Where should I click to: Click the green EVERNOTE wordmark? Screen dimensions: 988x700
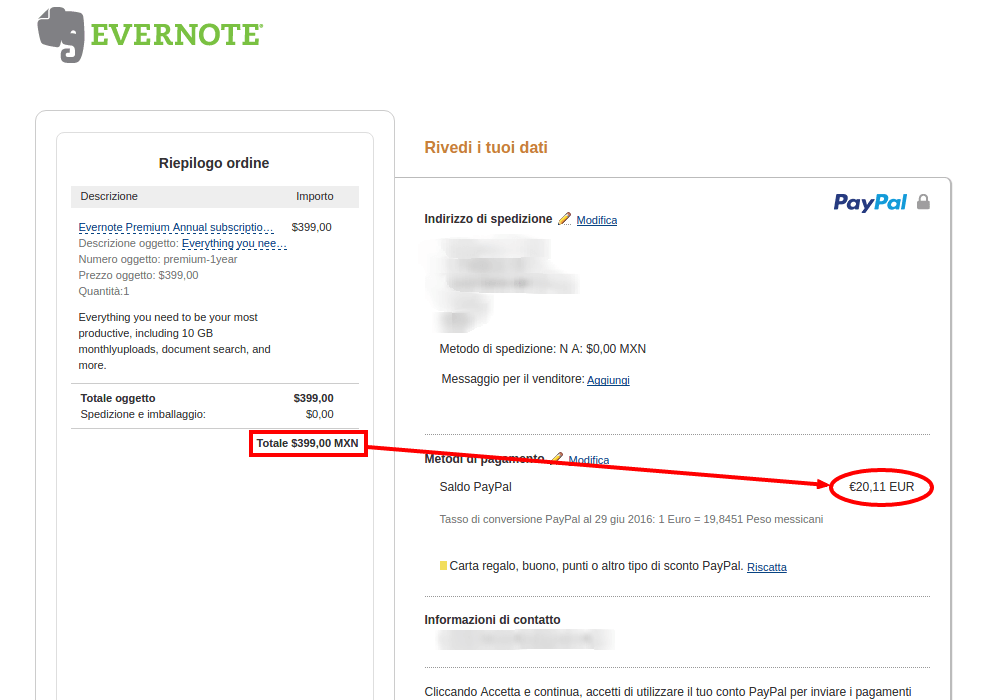coord(176,35)
